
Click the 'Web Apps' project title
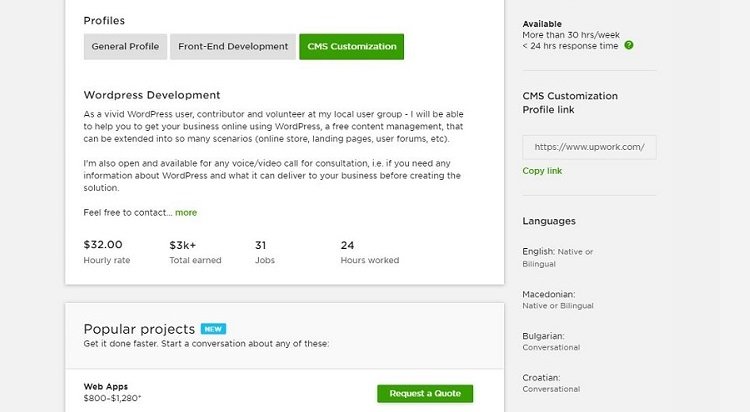click(x=106, y=387)
